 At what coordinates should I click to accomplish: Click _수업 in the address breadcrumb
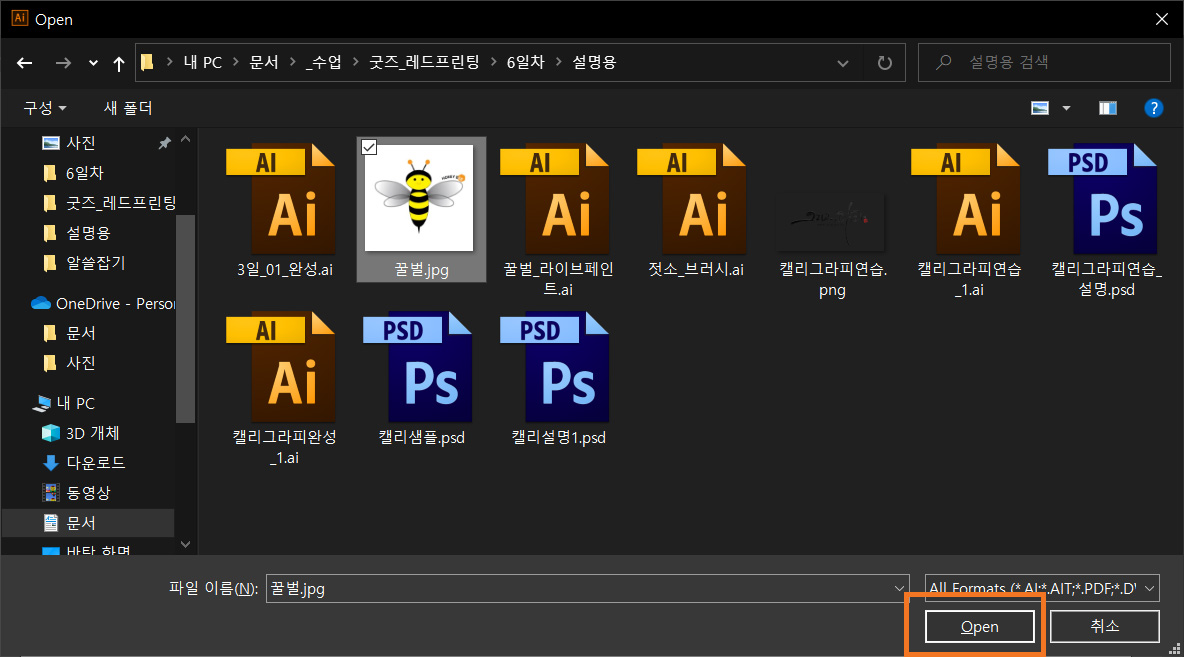pos(323,63)
